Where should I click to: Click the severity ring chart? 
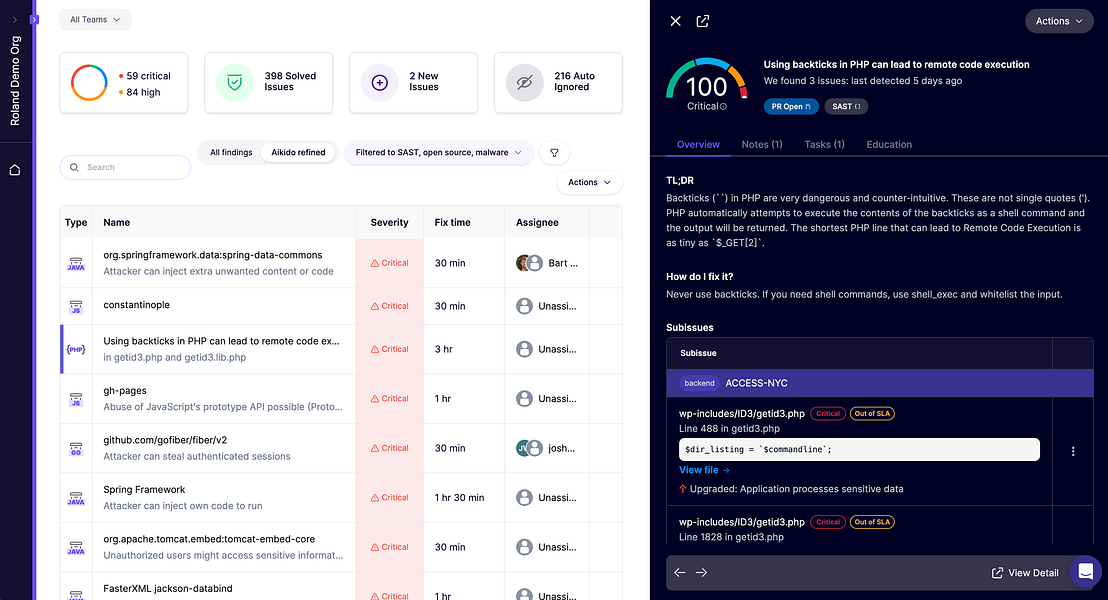point(89,83)
